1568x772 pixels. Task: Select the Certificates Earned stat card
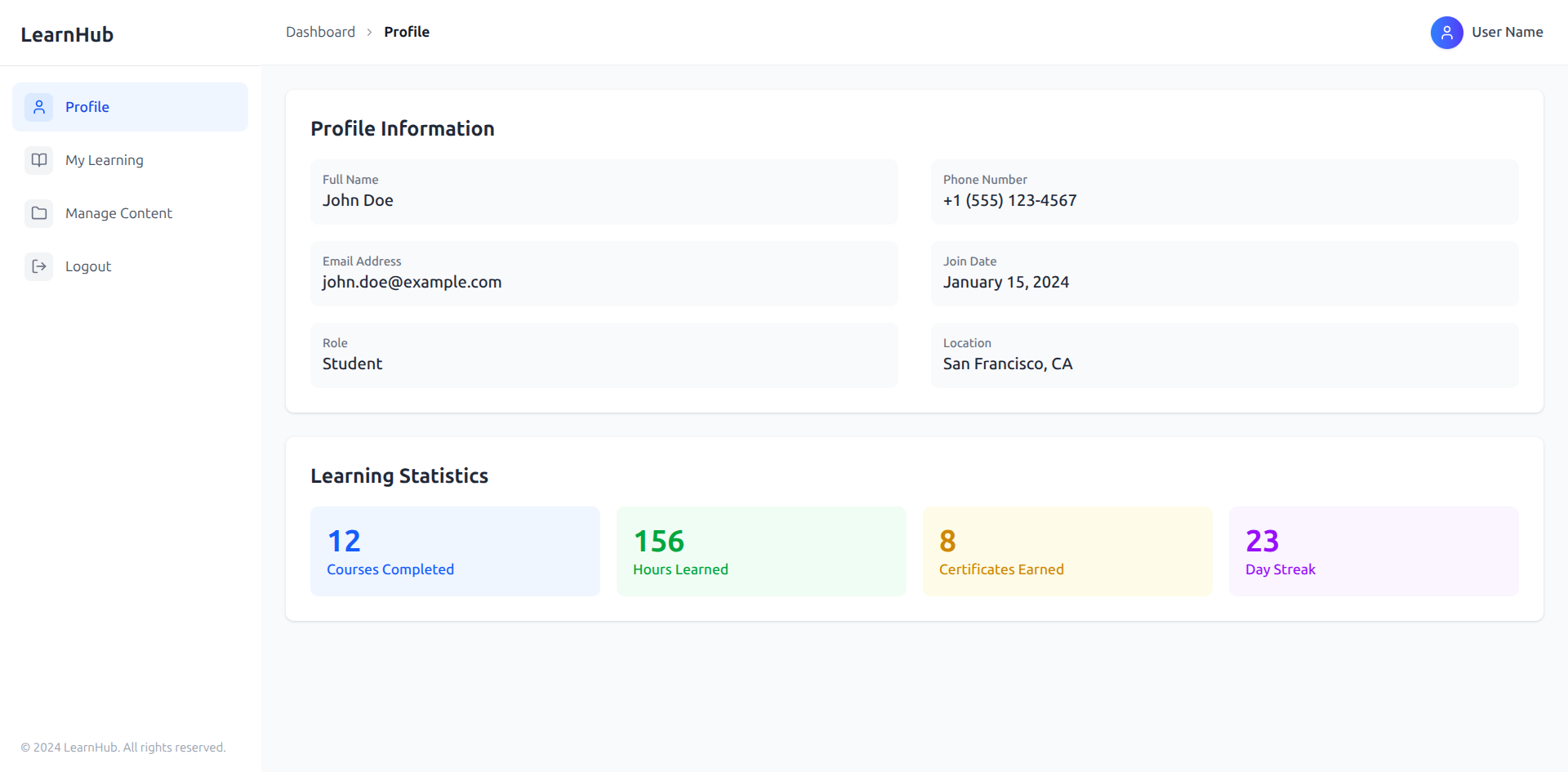click(x=1067, y=551)
